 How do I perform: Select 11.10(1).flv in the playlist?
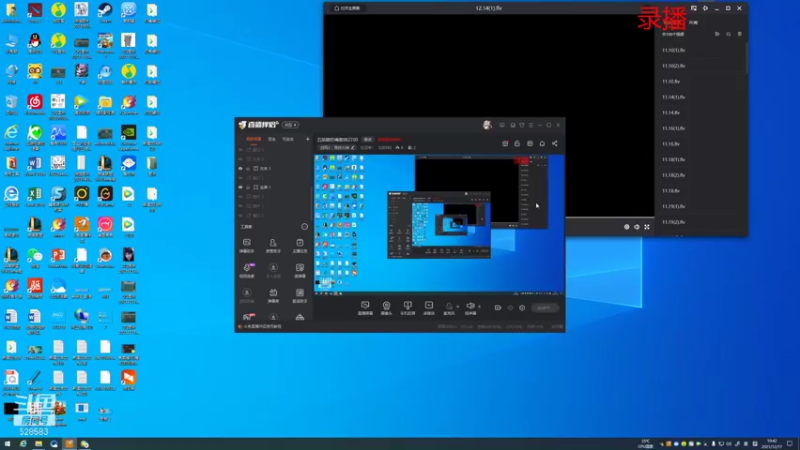click(x=673, y=51)
